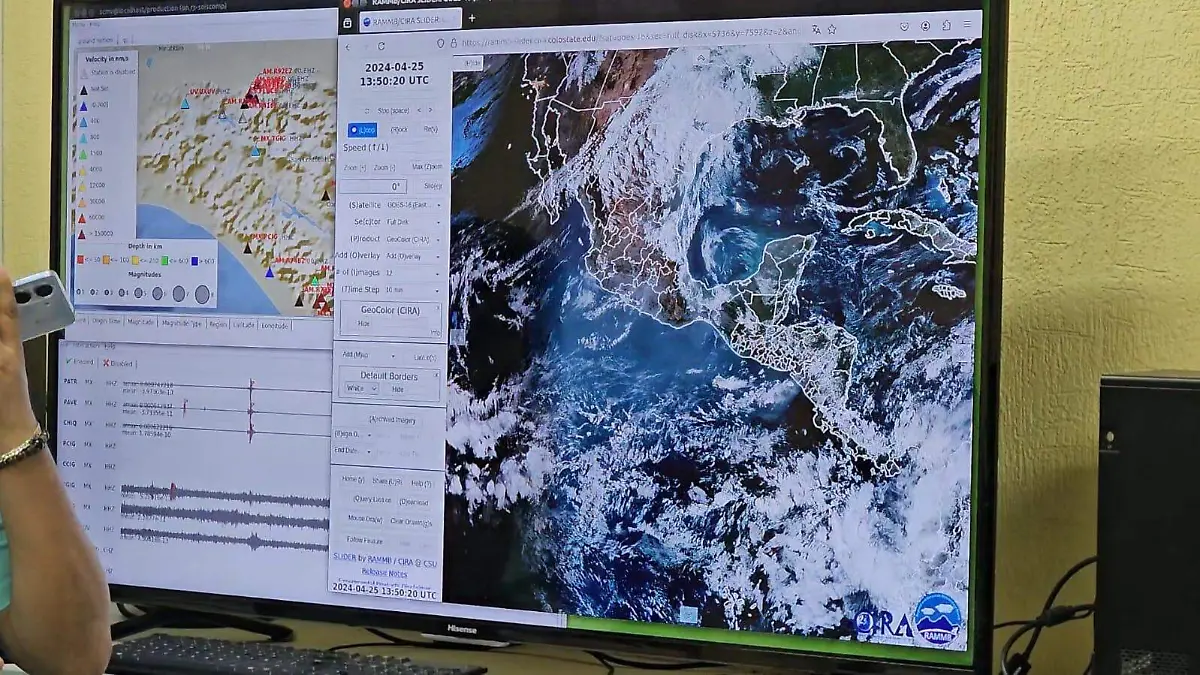The image size is (1200, 675).
Task: Open the Release Notes link
Action: tap(384, 573)
